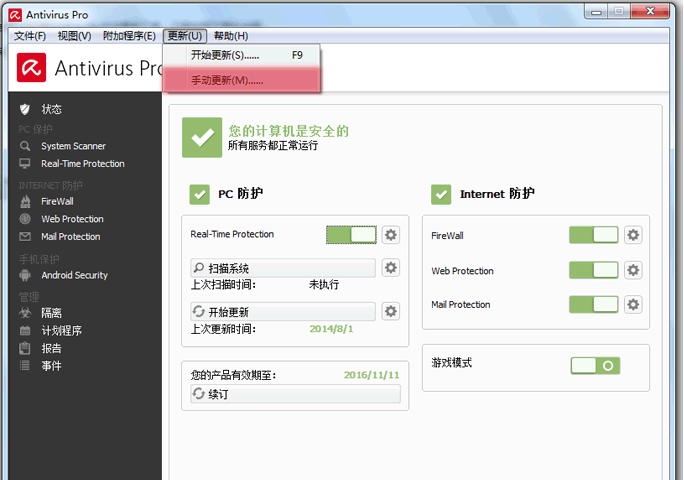
Task: Open the Mail Protection settings gear
Action: tap(633, 304)
